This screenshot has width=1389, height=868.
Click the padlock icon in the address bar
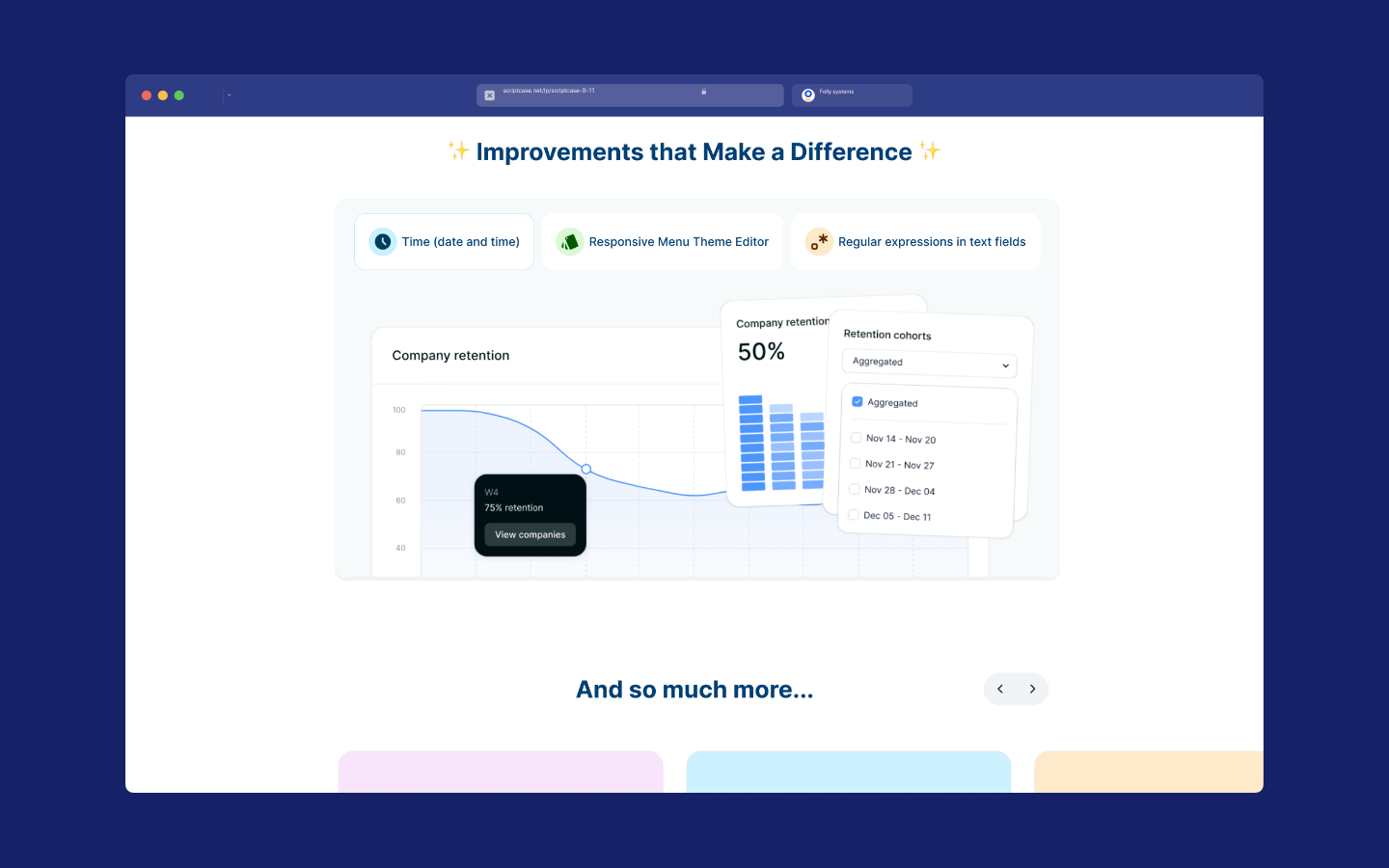coord(704,92)
